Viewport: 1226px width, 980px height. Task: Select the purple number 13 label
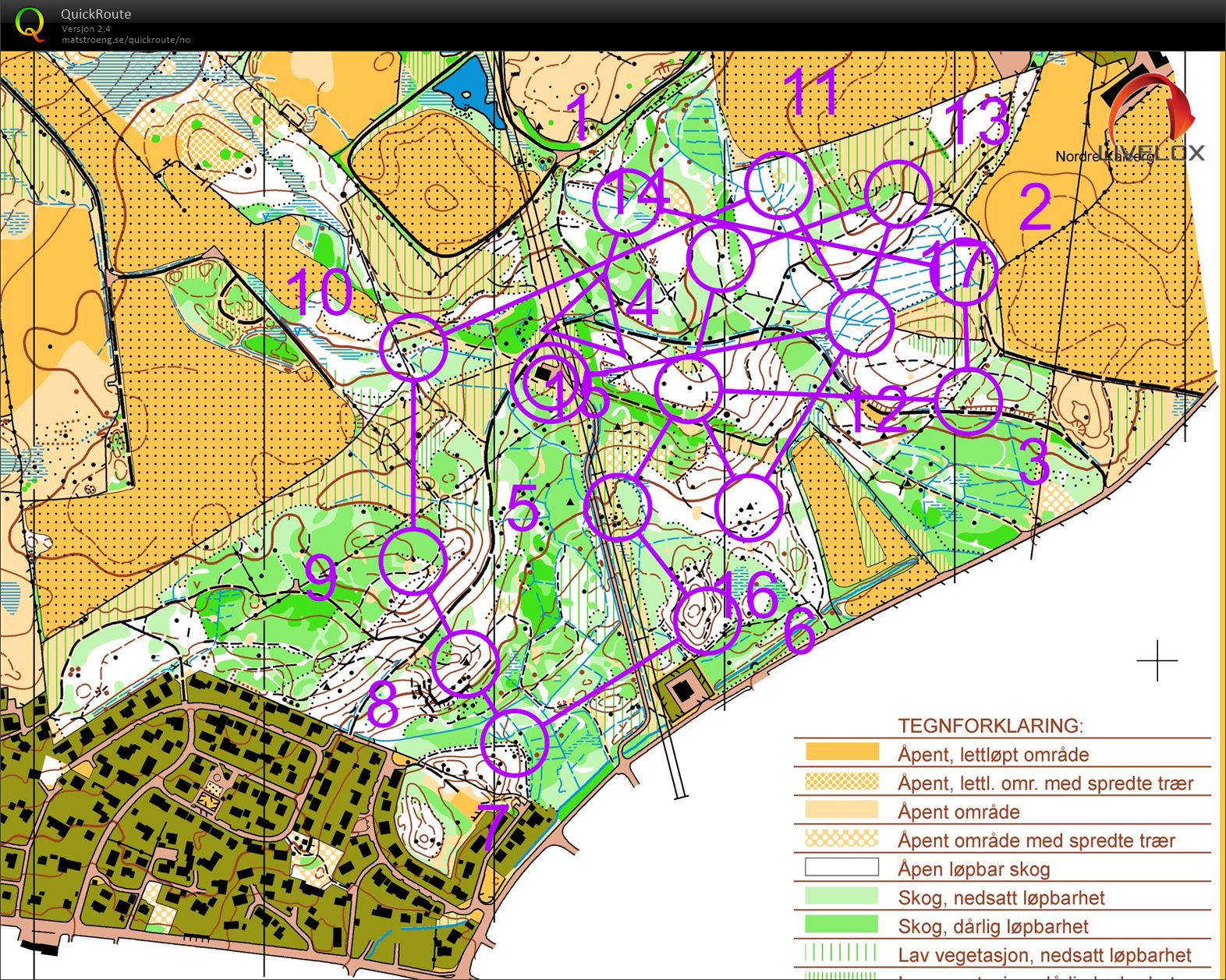tap(978, 122)
